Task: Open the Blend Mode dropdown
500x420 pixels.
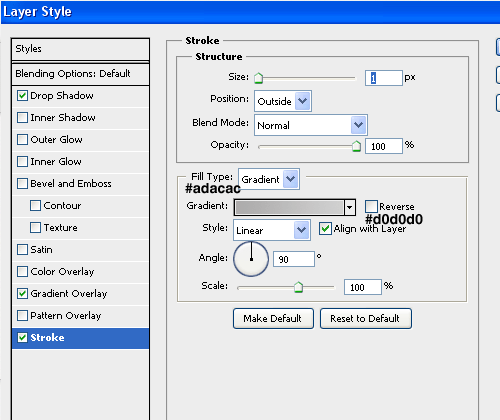Action: 311,125
